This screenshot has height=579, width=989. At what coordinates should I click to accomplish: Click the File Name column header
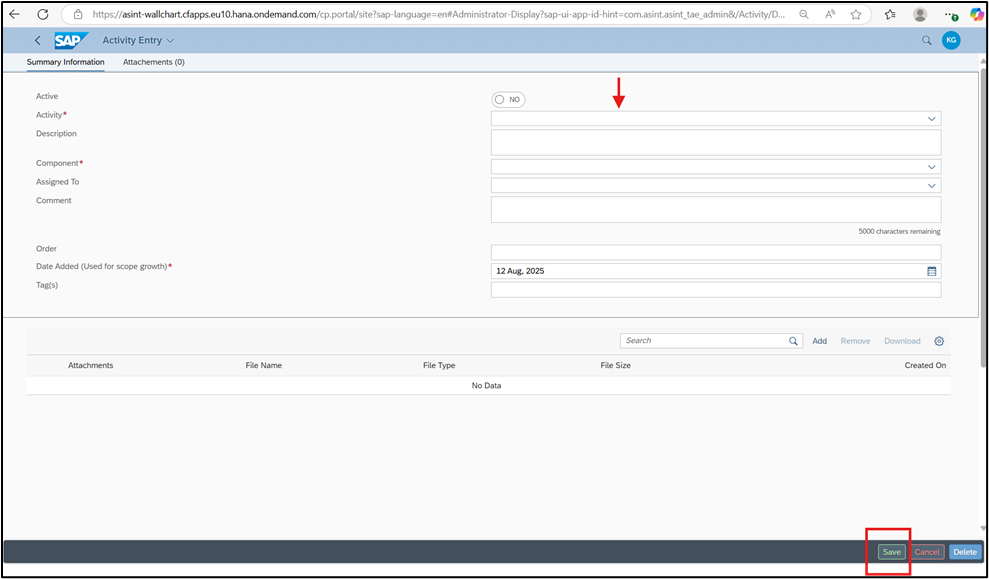click(264, 366)
